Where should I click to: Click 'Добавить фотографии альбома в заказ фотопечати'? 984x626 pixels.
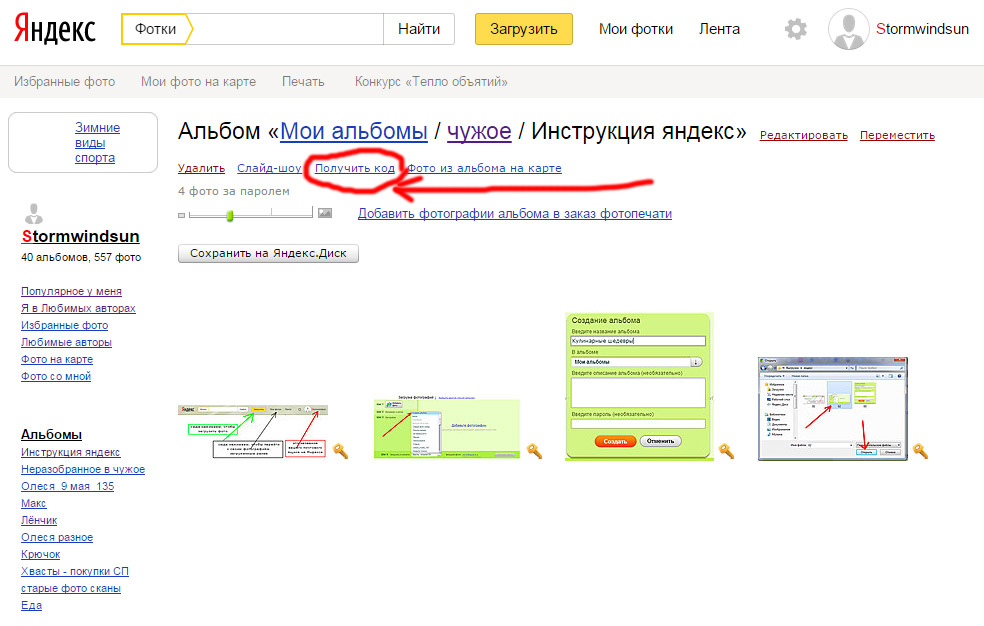tap(515, 214)
